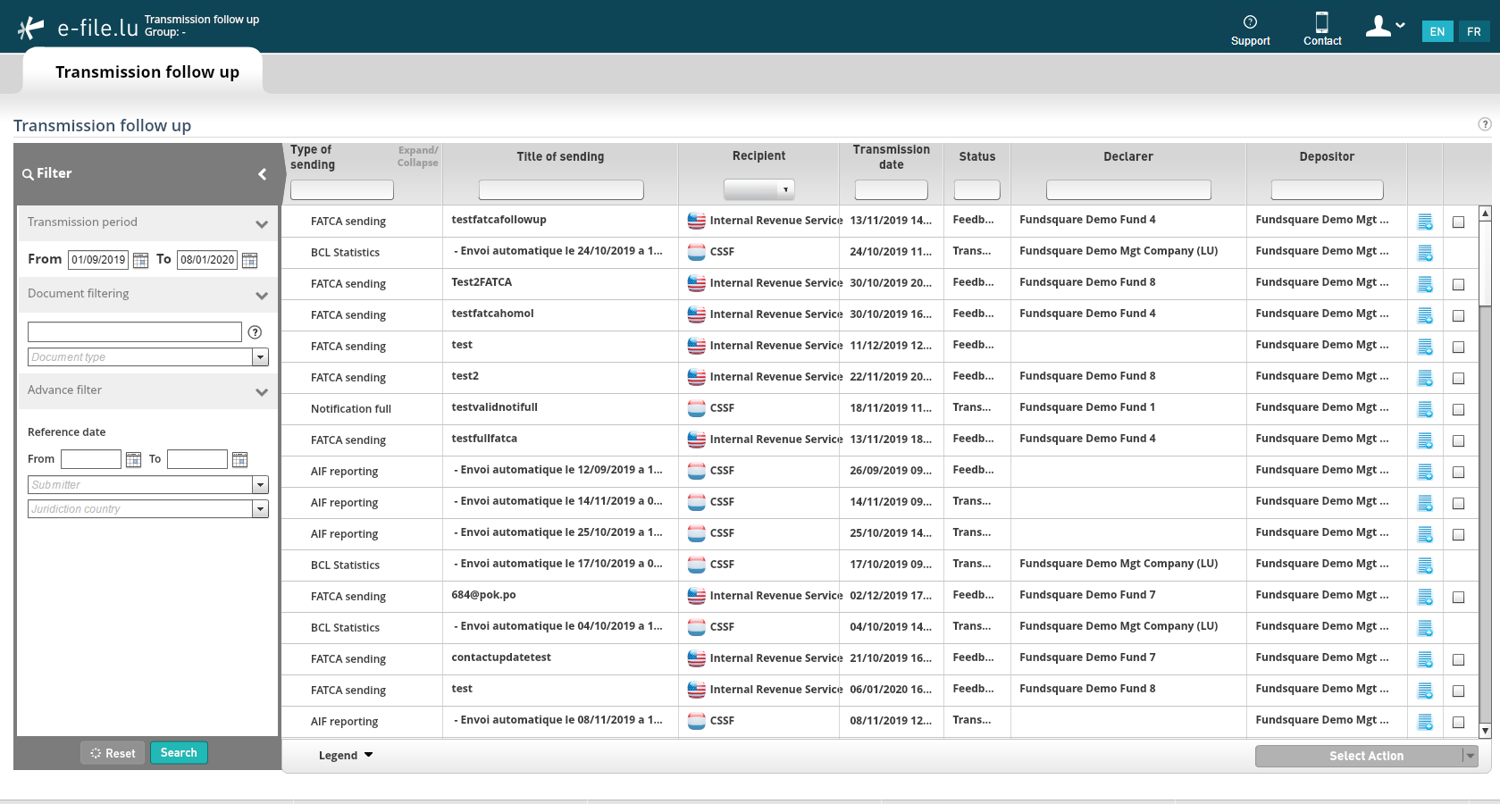1500x804 pixels.
Task: Open the Support help icon
Action: click(1250, 22)
